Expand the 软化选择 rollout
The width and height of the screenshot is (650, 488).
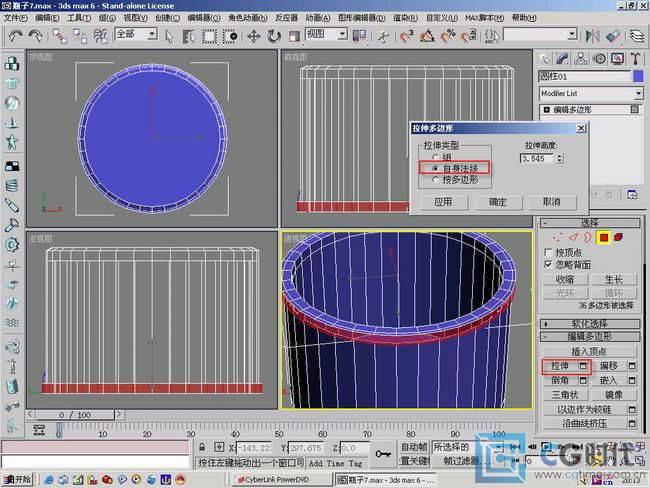coord(590,324)
